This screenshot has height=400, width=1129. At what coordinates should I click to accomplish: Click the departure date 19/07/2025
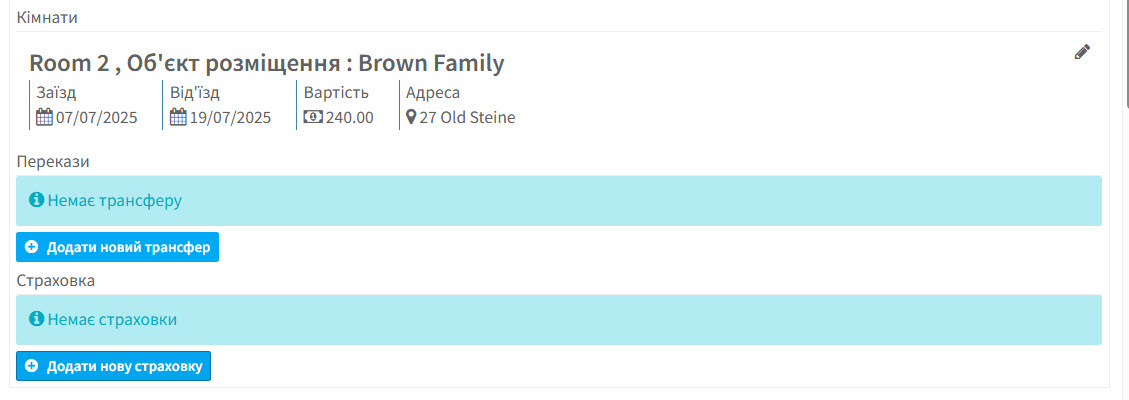tap(230, 117)
